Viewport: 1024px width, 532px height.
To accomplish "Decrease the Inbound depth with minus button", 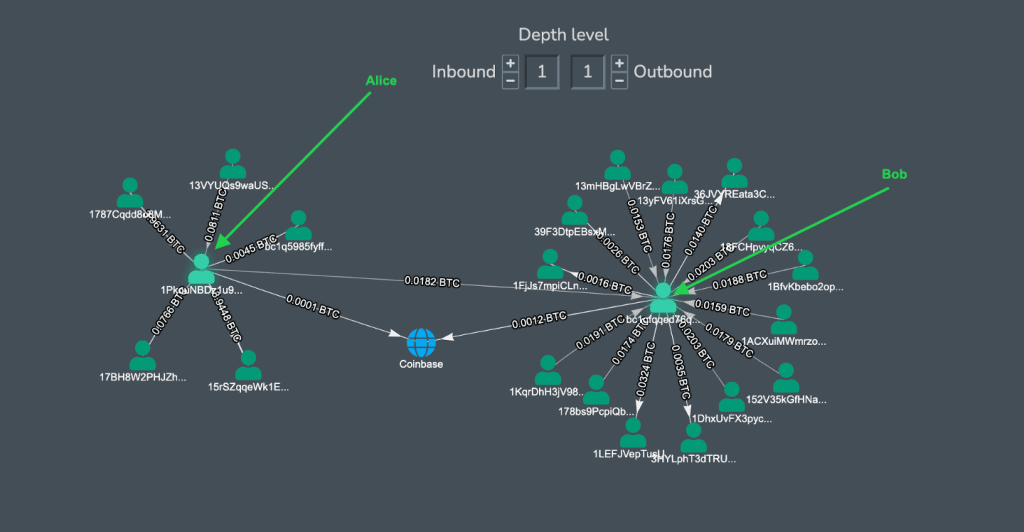I will (x=511, y=81).
